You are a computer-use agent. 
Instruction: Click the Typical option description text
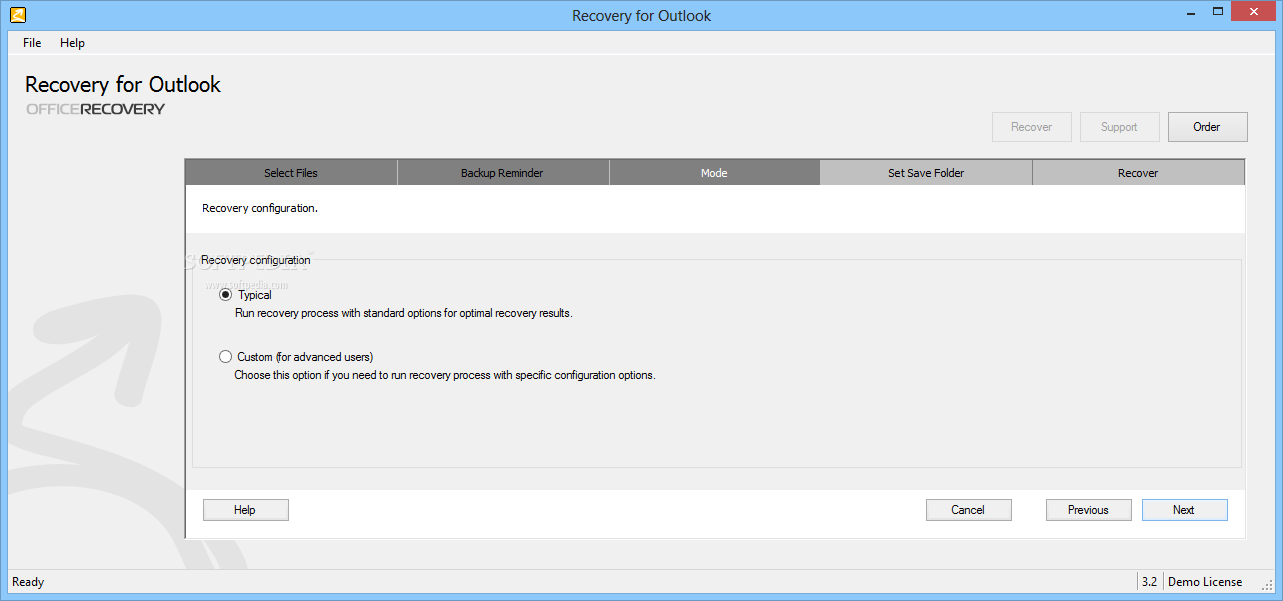[404, 313]
